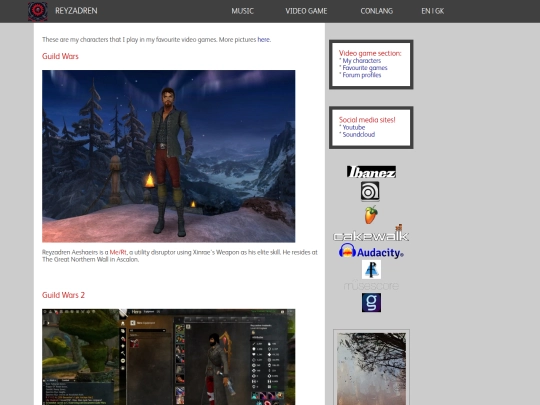The height and width of the screenshot is (405, 540).
Task: Click the Ibanez logo
Action: coord(371,172)
